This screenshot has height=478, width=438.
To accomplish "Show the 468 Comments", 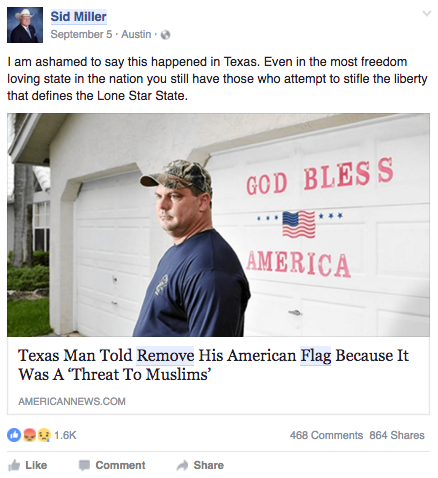I will (326, 435).
